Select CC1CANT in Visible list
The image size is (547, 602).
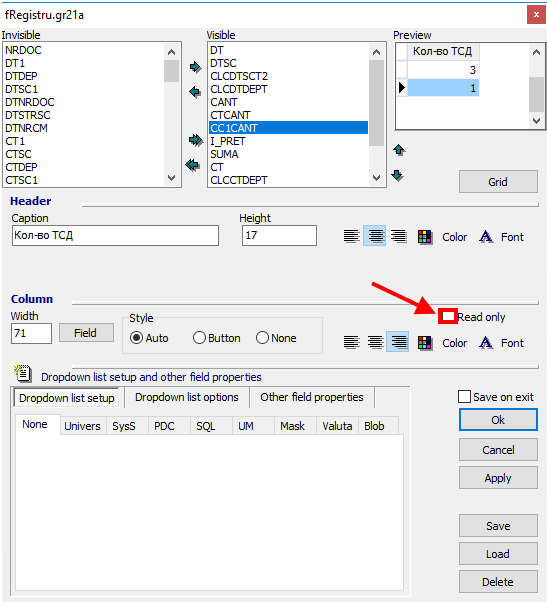289,128
